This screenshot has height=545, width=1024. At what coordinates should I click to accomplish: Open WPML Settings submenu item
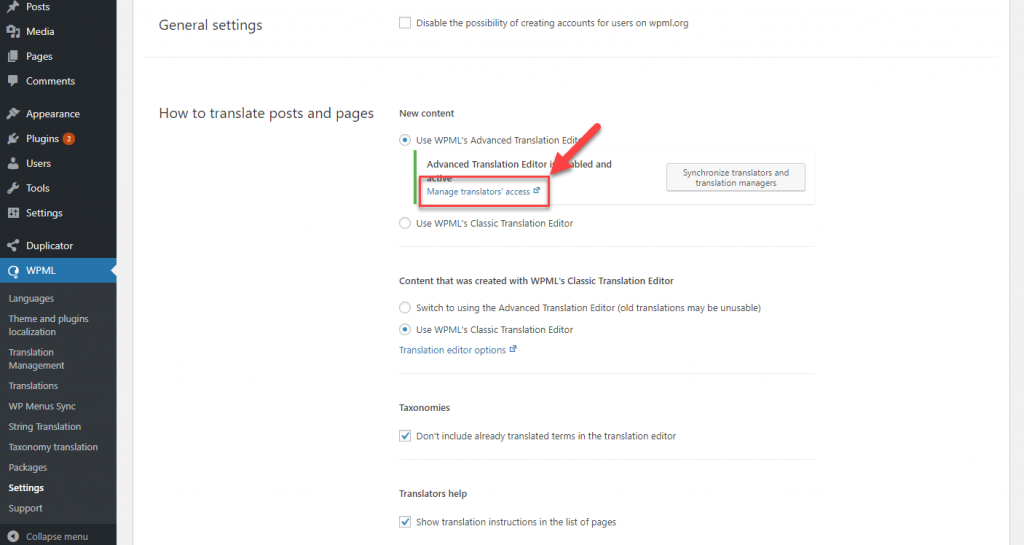coord(26,488)
